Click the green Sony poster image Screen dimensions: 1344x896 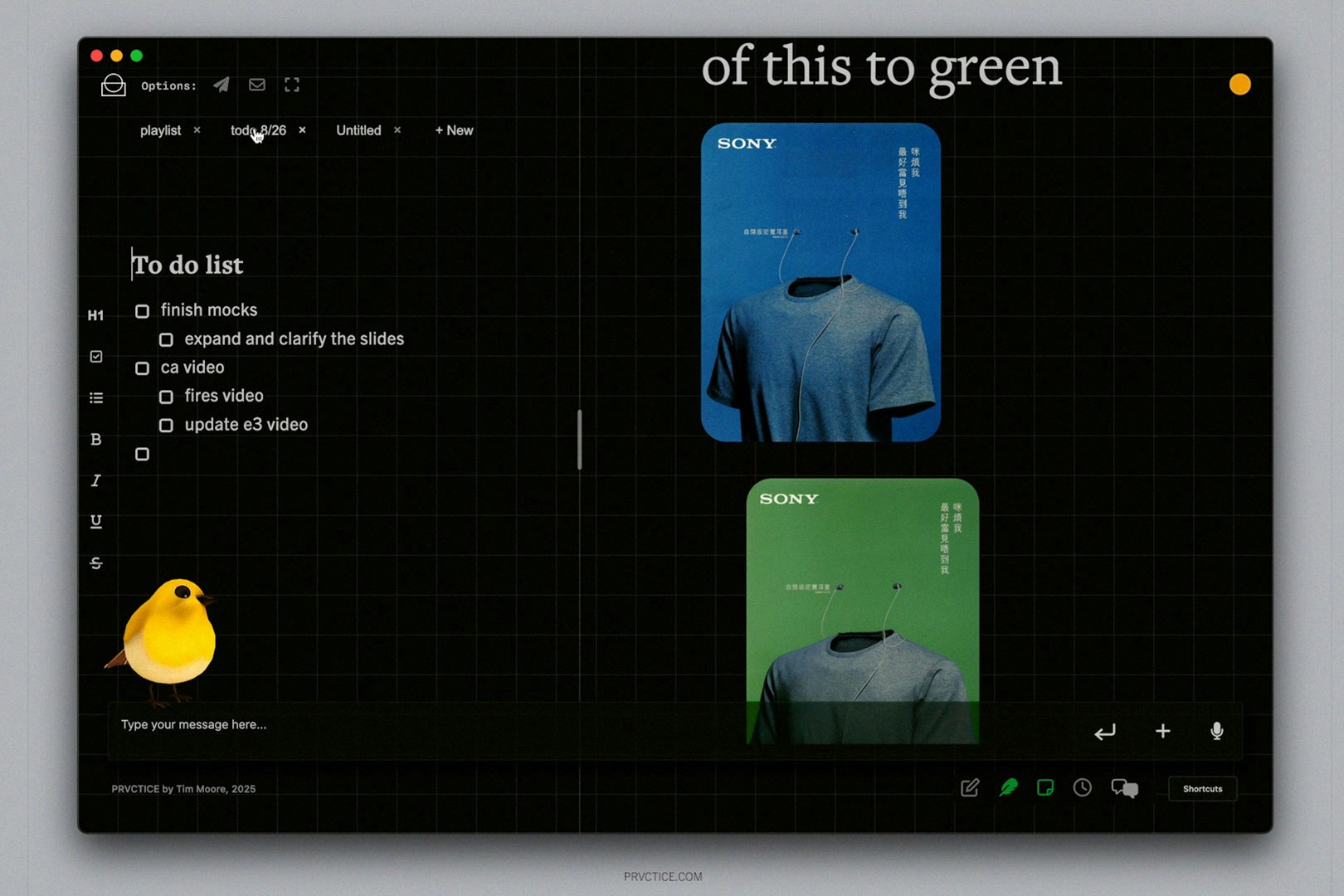863,611
